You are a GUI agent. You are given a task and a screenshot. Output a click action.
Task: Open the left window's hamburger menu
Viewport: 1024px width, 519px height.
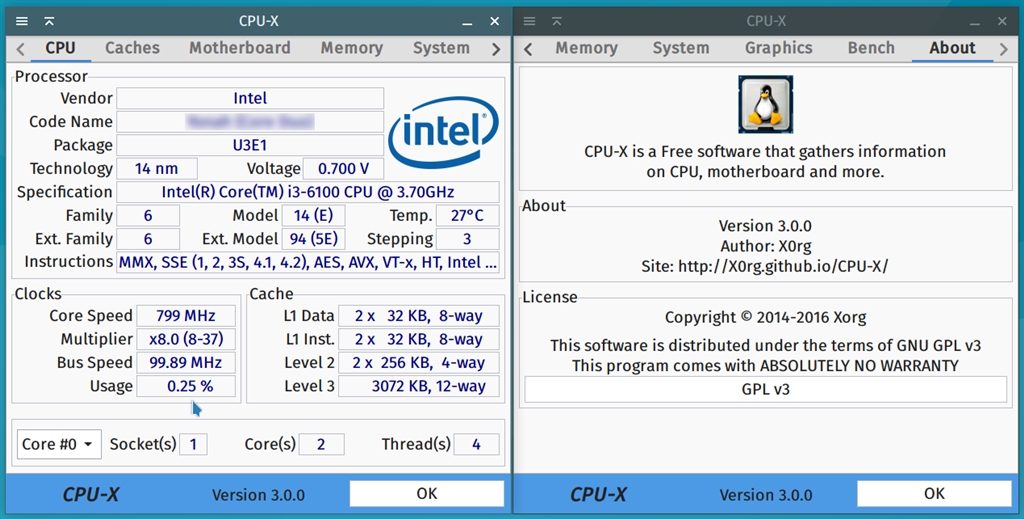point(22,21)
